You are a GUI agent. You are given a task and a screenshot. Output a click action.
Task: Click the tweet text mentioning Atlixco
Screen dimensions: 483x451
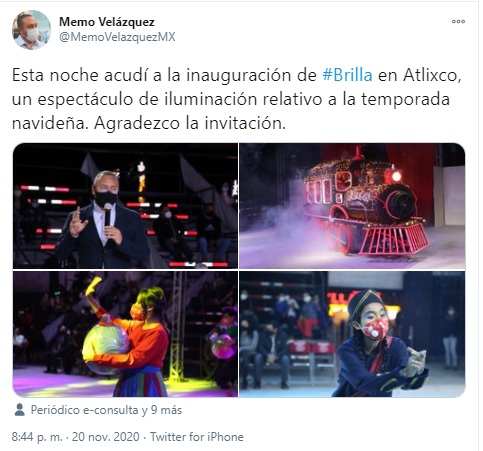pyautogui.click(x=237, y=99)
